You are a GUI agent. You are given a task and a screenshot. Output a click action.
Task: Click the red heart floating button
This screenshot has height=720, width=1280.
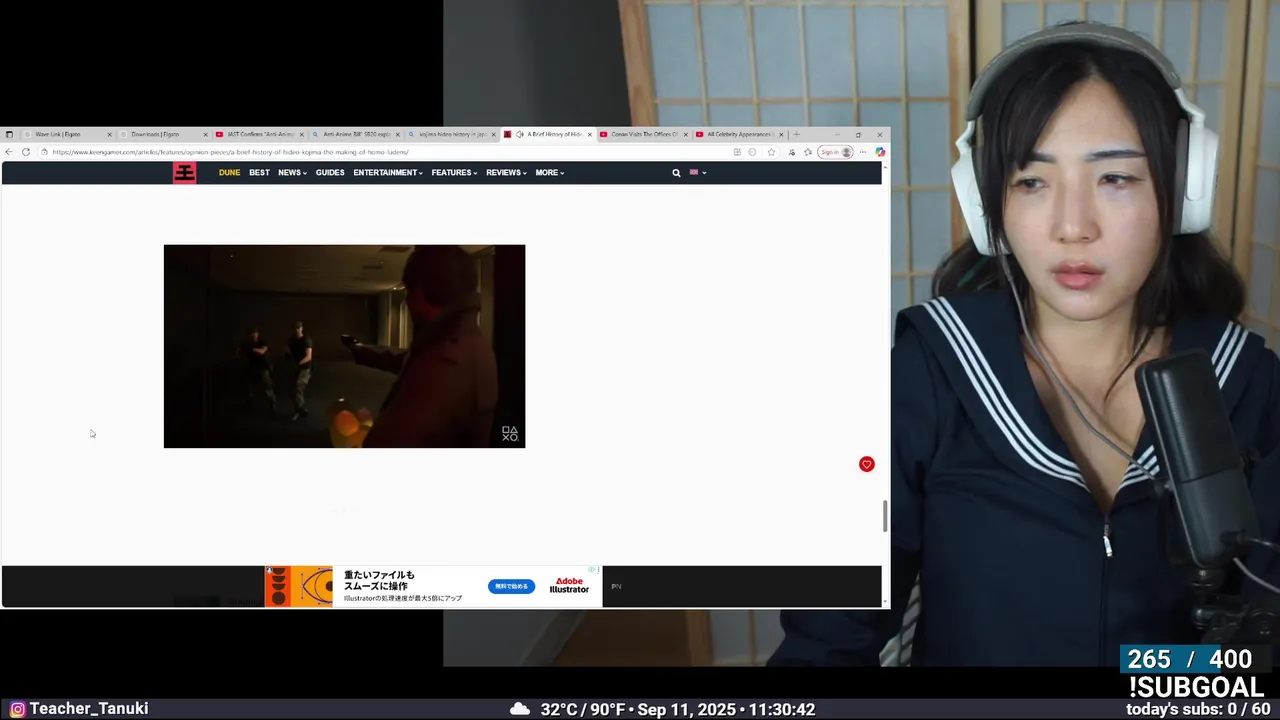point(867,464)
